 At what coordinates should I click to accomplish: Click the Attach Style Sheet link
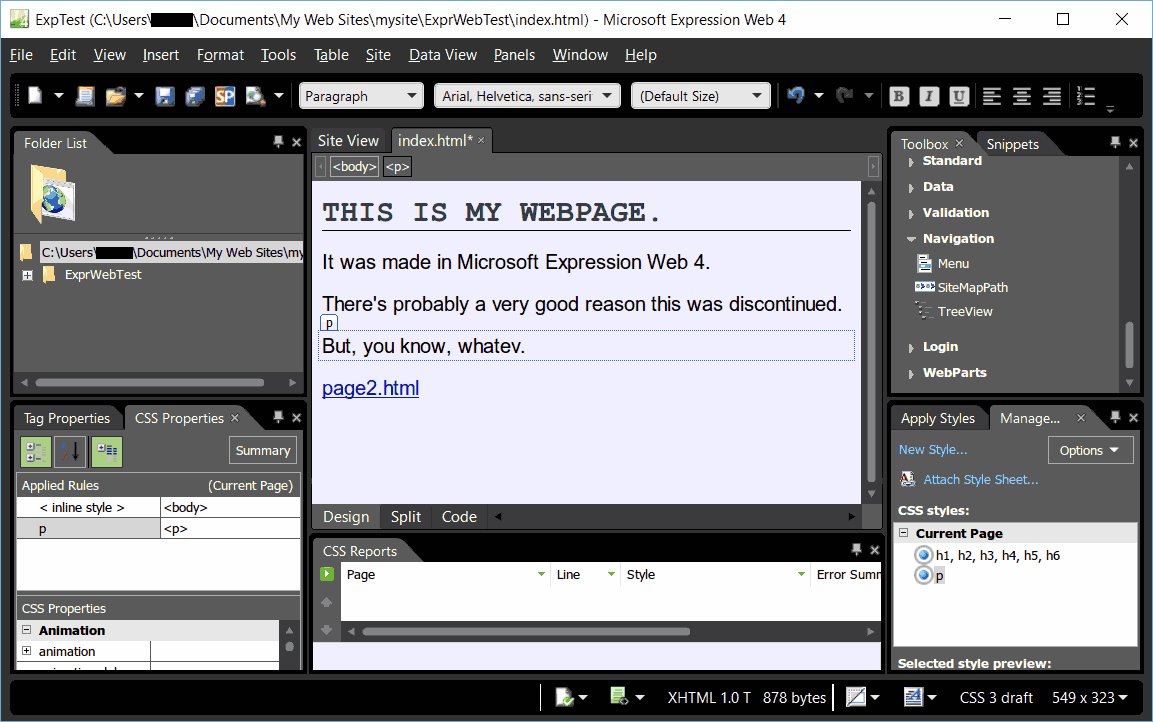point(980,479)
